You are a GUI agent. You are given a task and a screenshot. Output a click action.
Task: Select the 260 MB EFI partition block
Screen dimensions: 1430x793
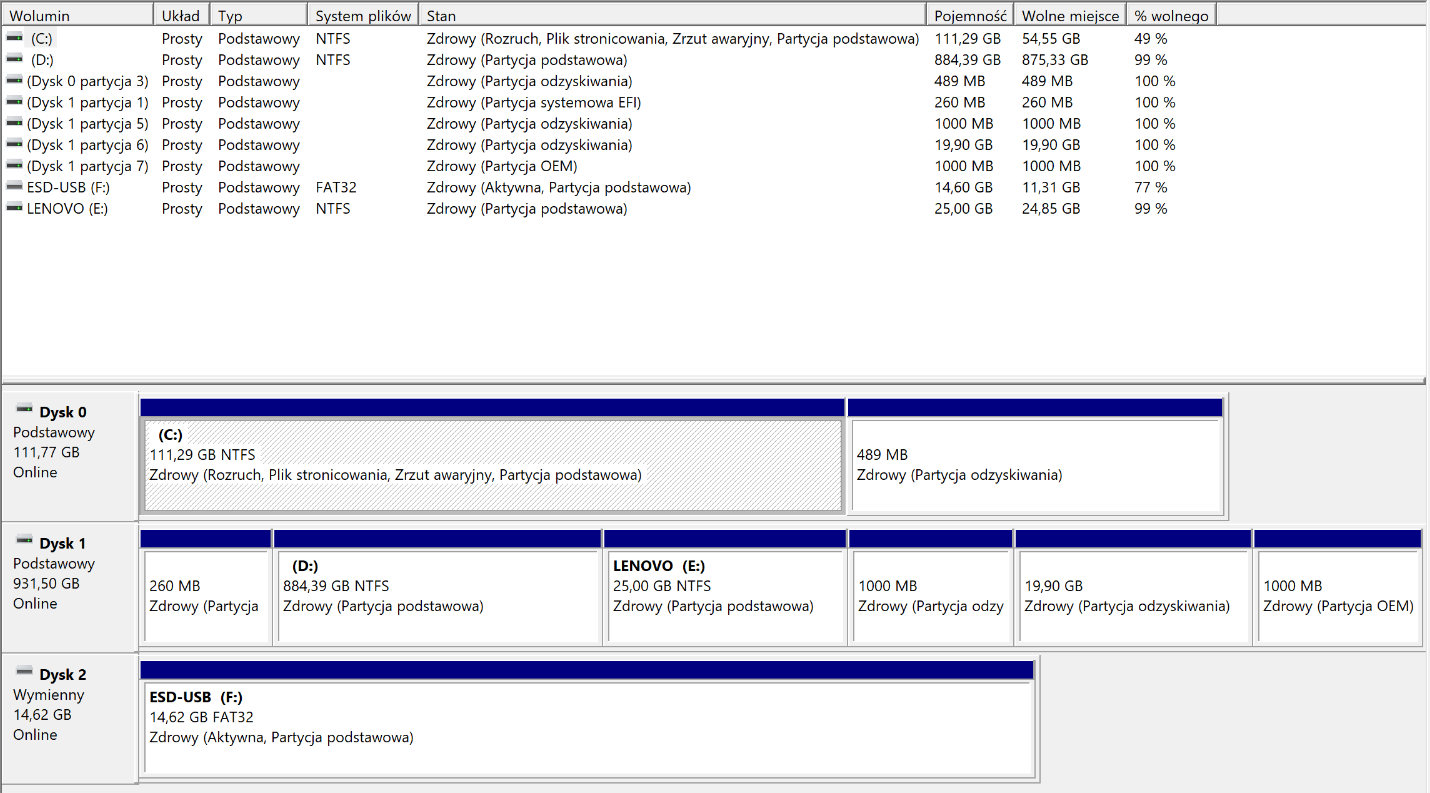206,595
